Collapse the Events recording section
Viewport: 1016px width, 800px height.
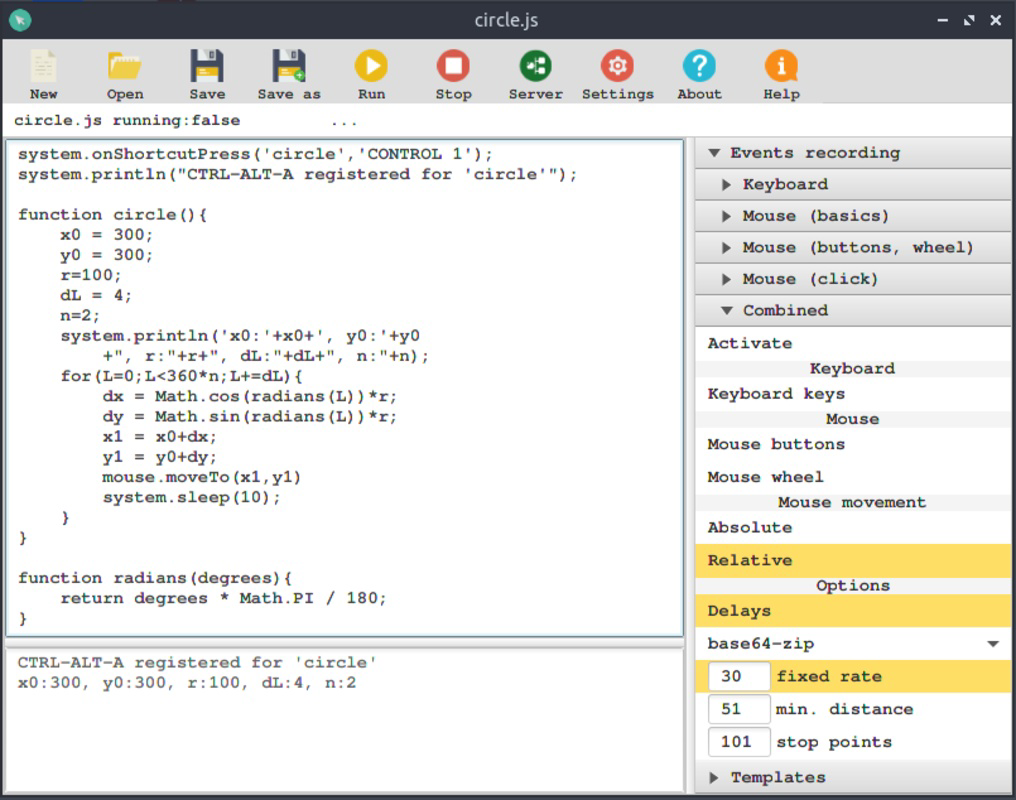[x=852, y=153]
